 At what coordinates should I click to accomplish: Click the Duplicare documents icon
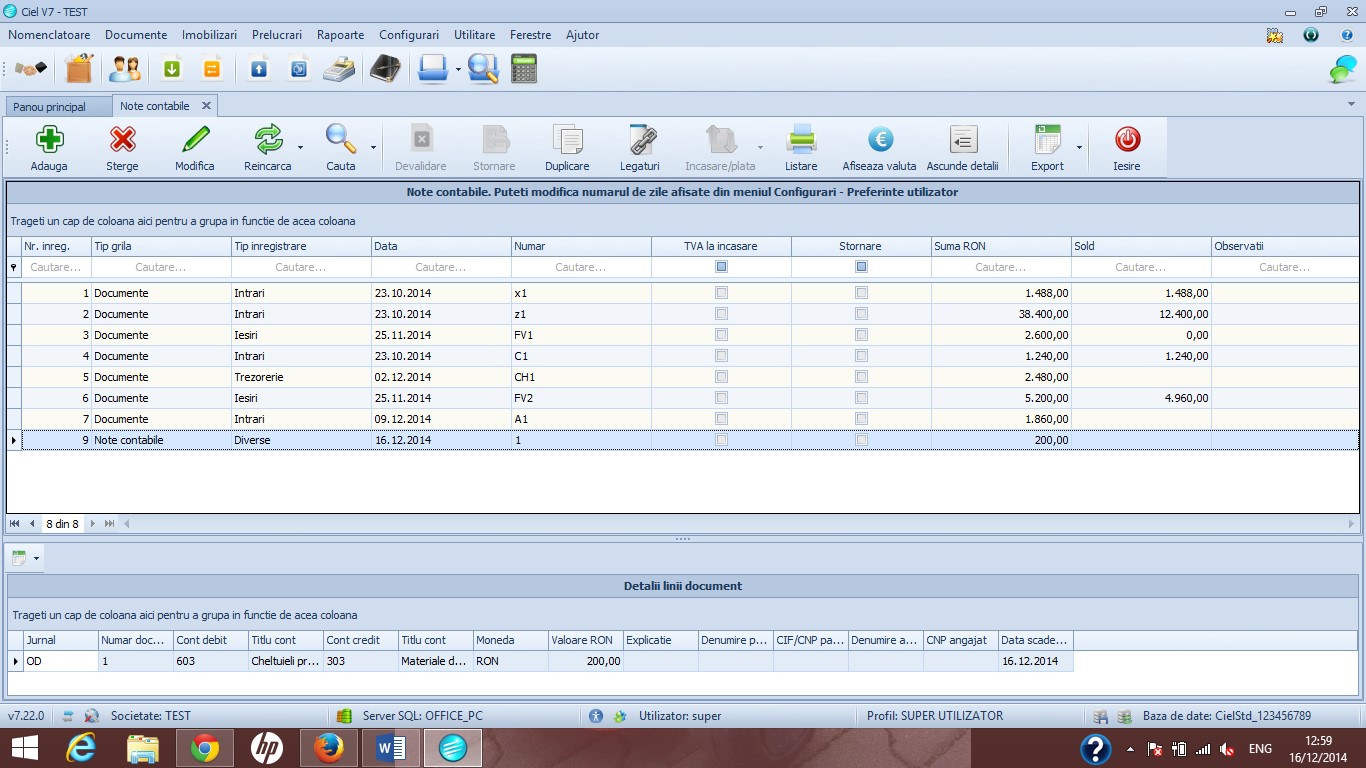coord(567,139)
